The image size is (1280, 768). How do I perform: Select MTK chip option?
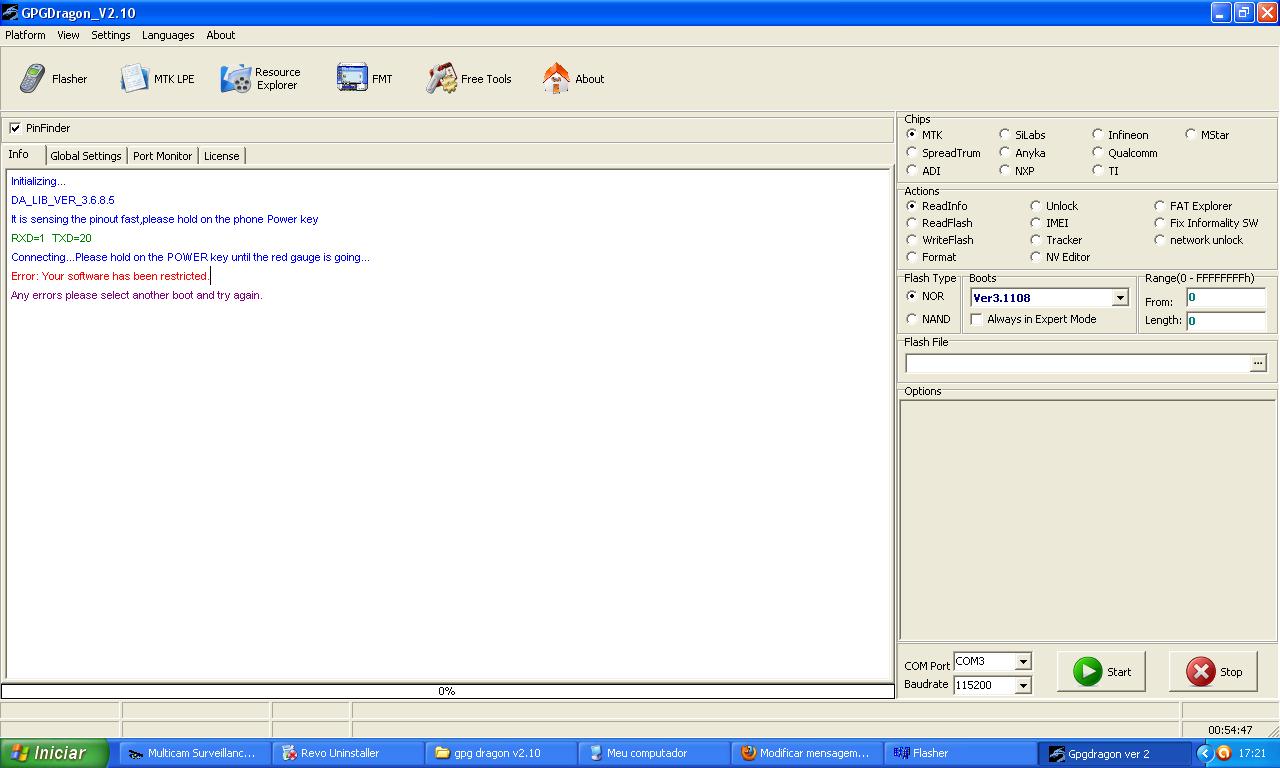tap(911, 135)
